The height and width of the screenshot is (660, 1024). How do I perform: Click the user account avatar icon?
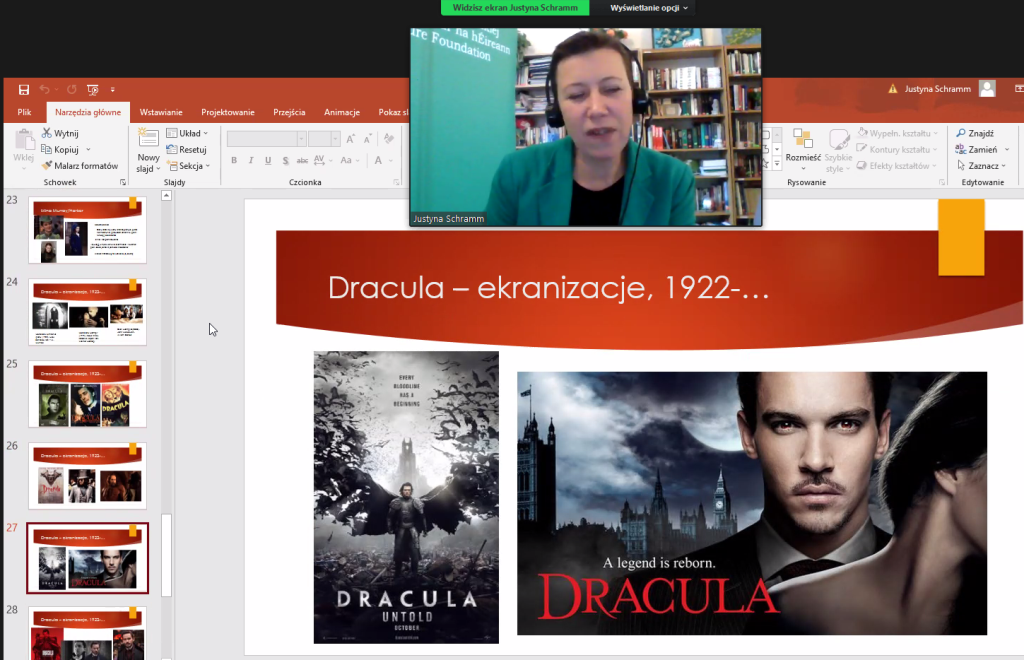987,89
